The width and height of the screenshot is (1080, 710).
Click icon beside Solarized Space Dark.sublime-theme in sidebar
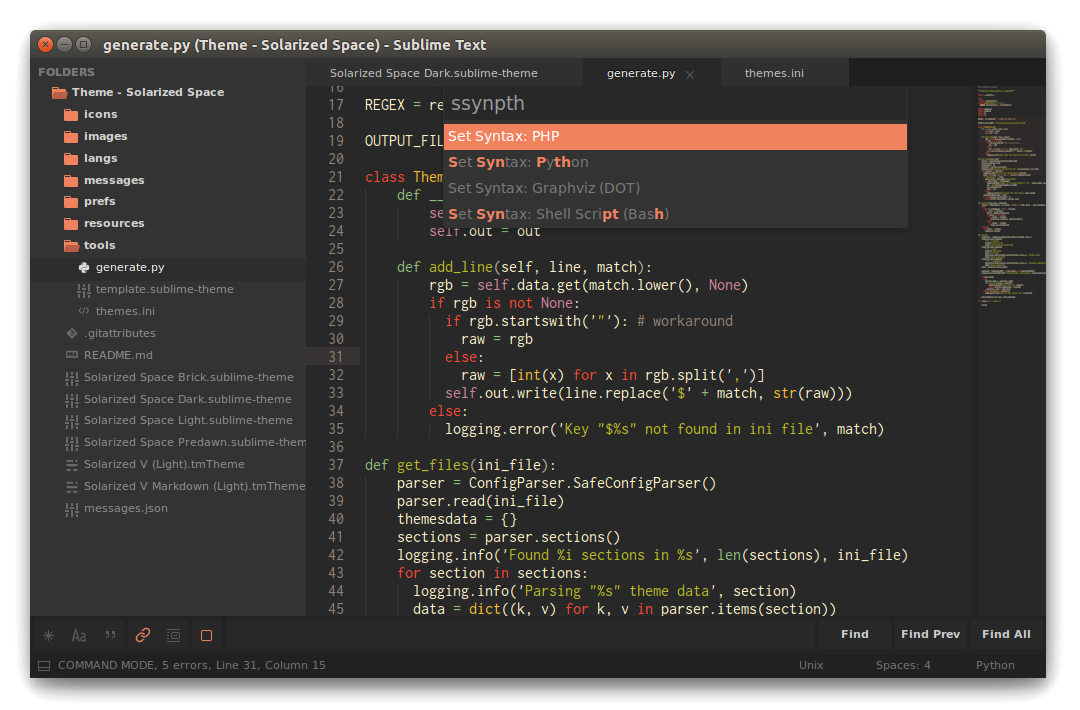pos(72,400)
